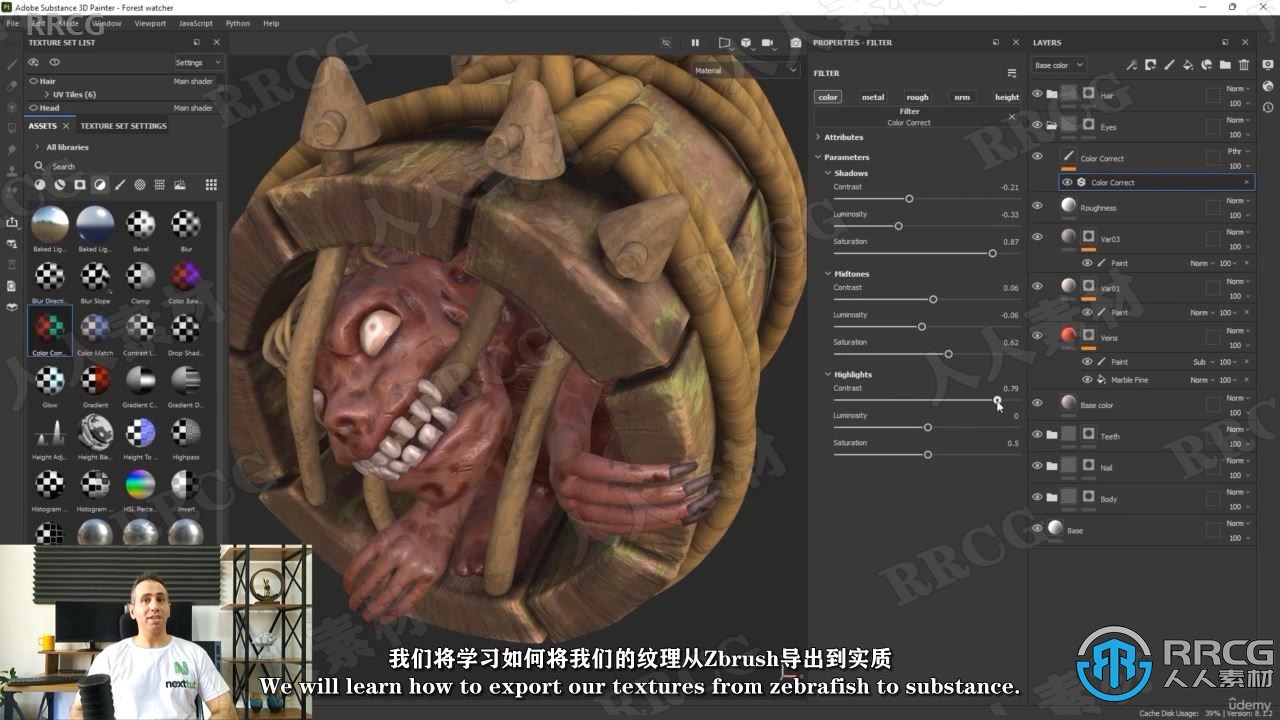The height and width of the screenshot is (720, 1280).
Task: Collapse the Highlights section
Action: coord(828,374)
